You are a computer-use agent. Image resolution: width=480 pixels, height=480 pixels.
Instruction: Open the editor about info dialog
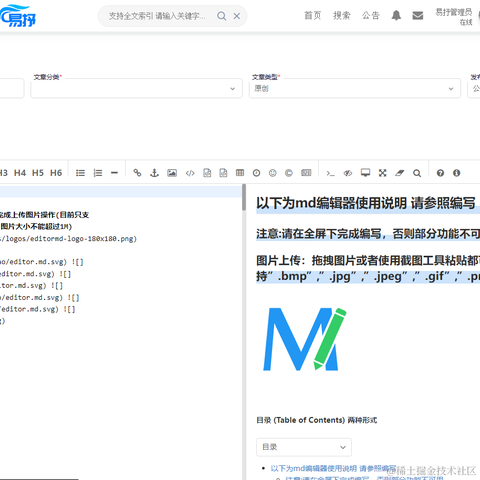pos(457,173)
